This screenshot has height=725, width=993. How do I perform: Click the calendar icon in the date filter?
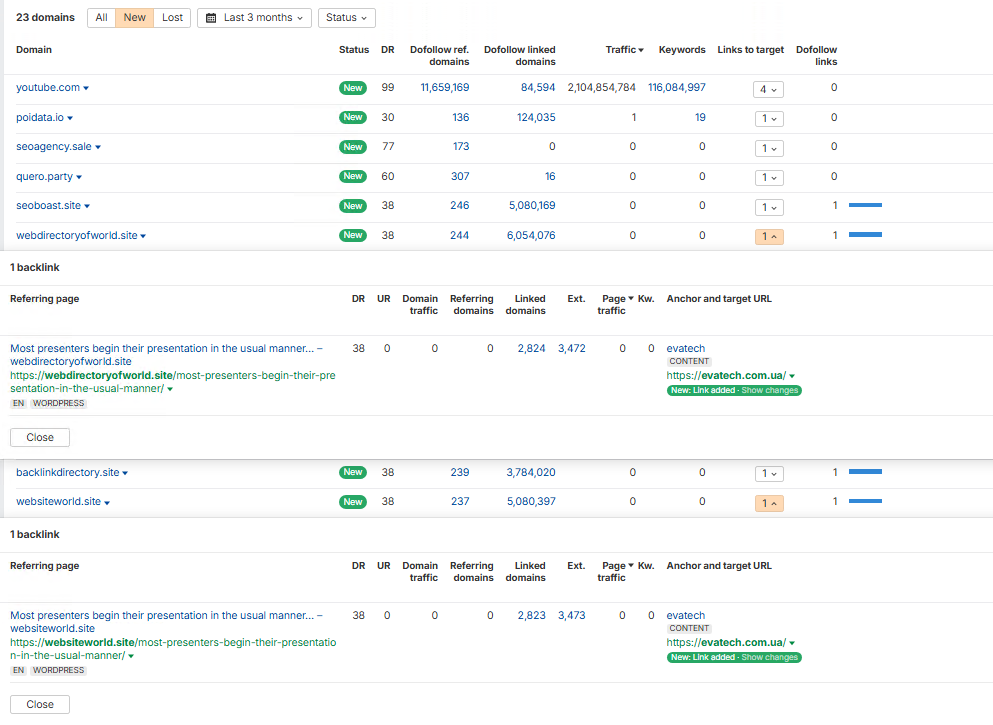click(211, 18)
